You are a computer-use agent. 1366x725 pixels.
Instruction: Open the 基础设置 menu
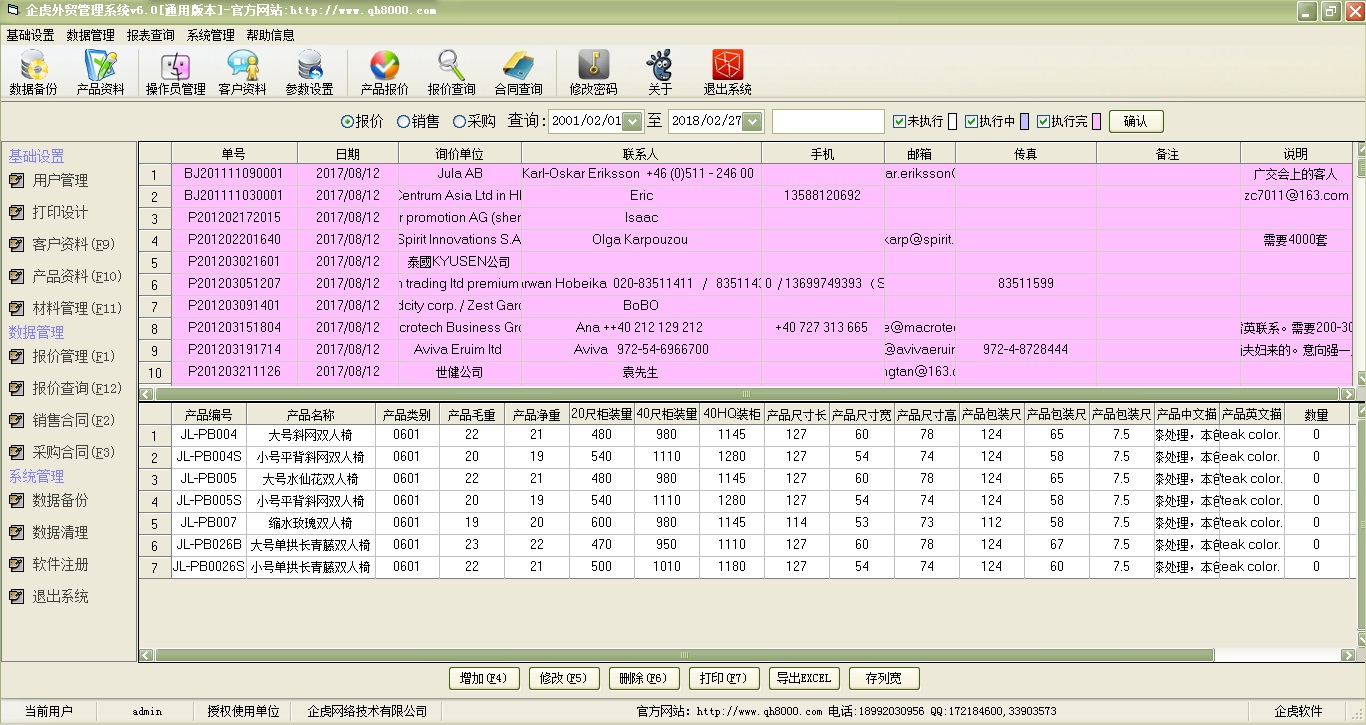(x=30, y=35)
